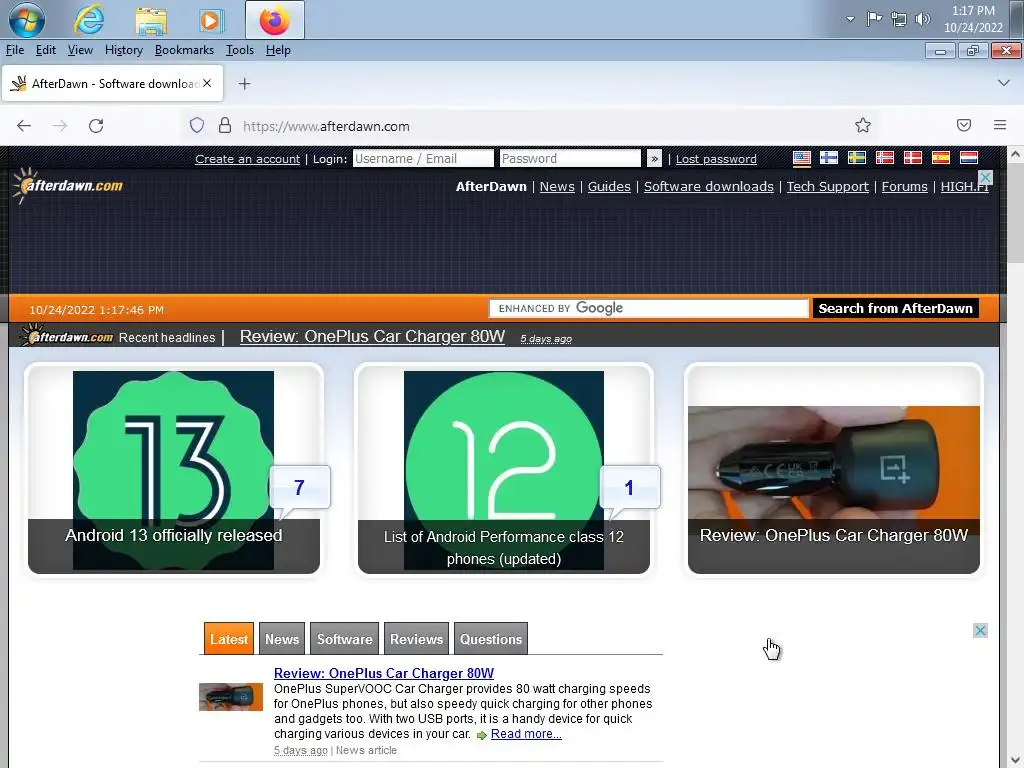List all tabs dropdown arrow
Screen dimensions: 1024x768
pos(1004,83)
